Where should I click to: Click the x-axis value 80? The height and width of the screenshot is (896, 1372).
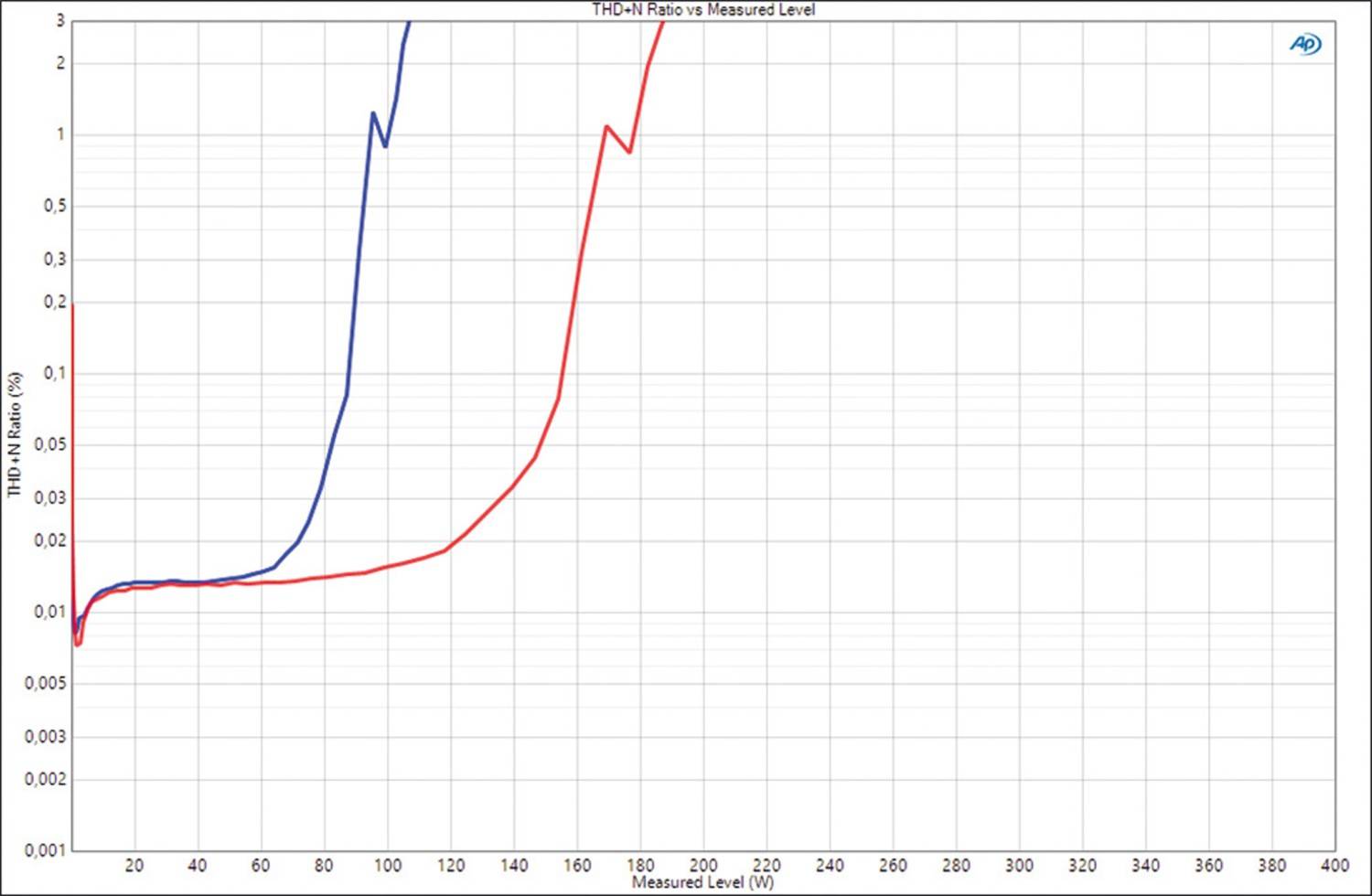(x=324, y=865)
